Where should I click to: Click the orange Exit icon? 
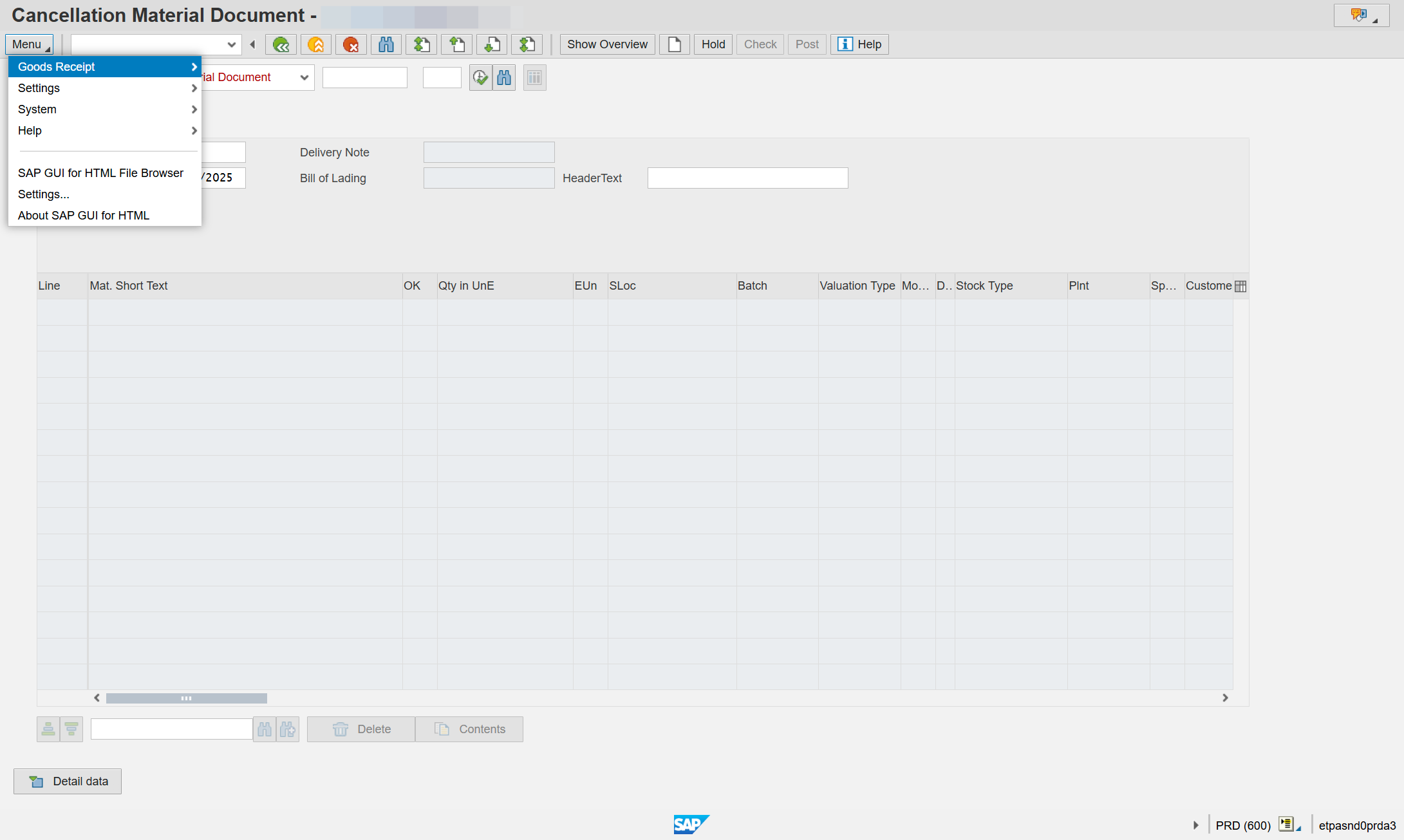click(315, 44)
